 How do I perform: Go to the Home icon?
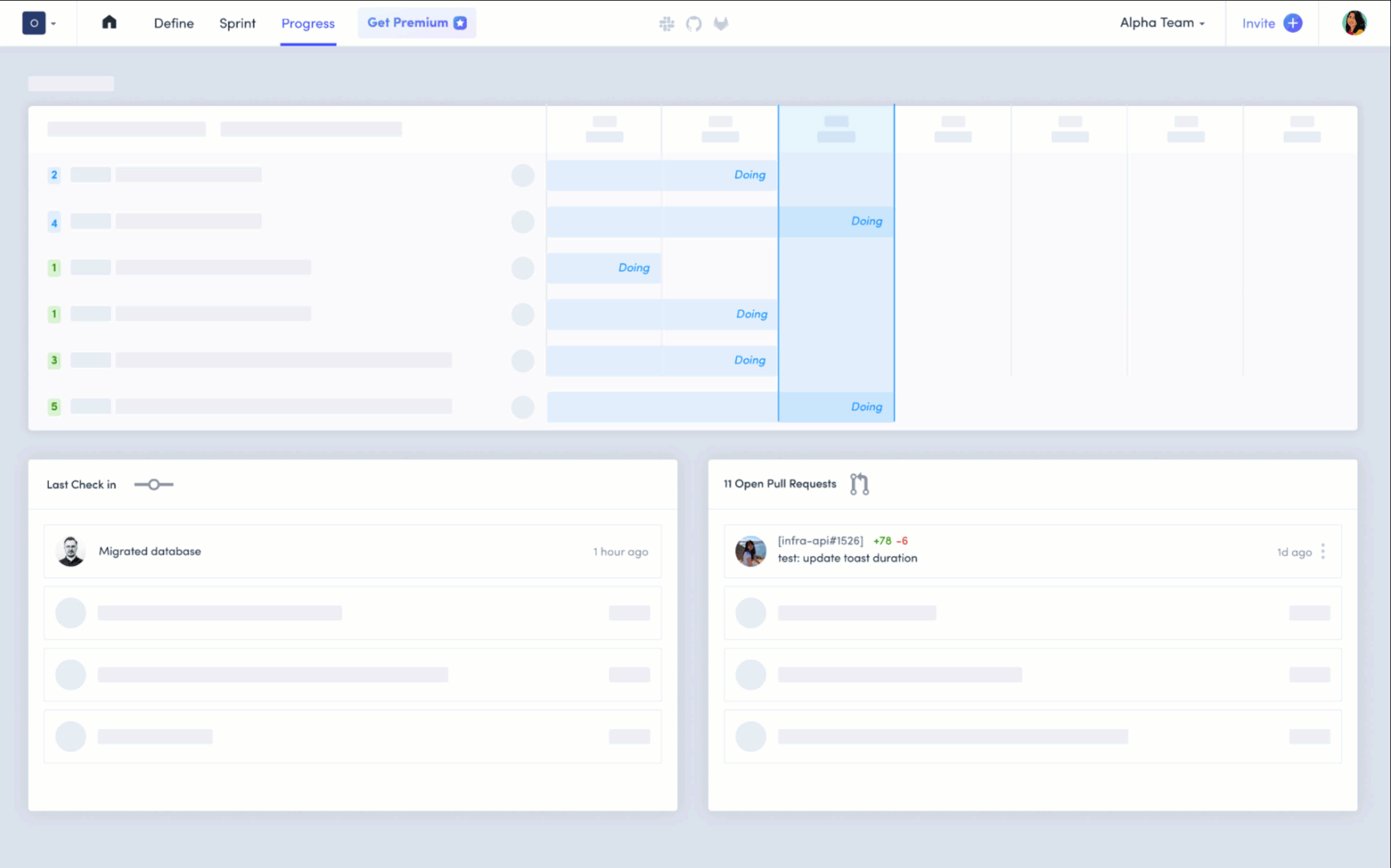(x=109, y=23)
